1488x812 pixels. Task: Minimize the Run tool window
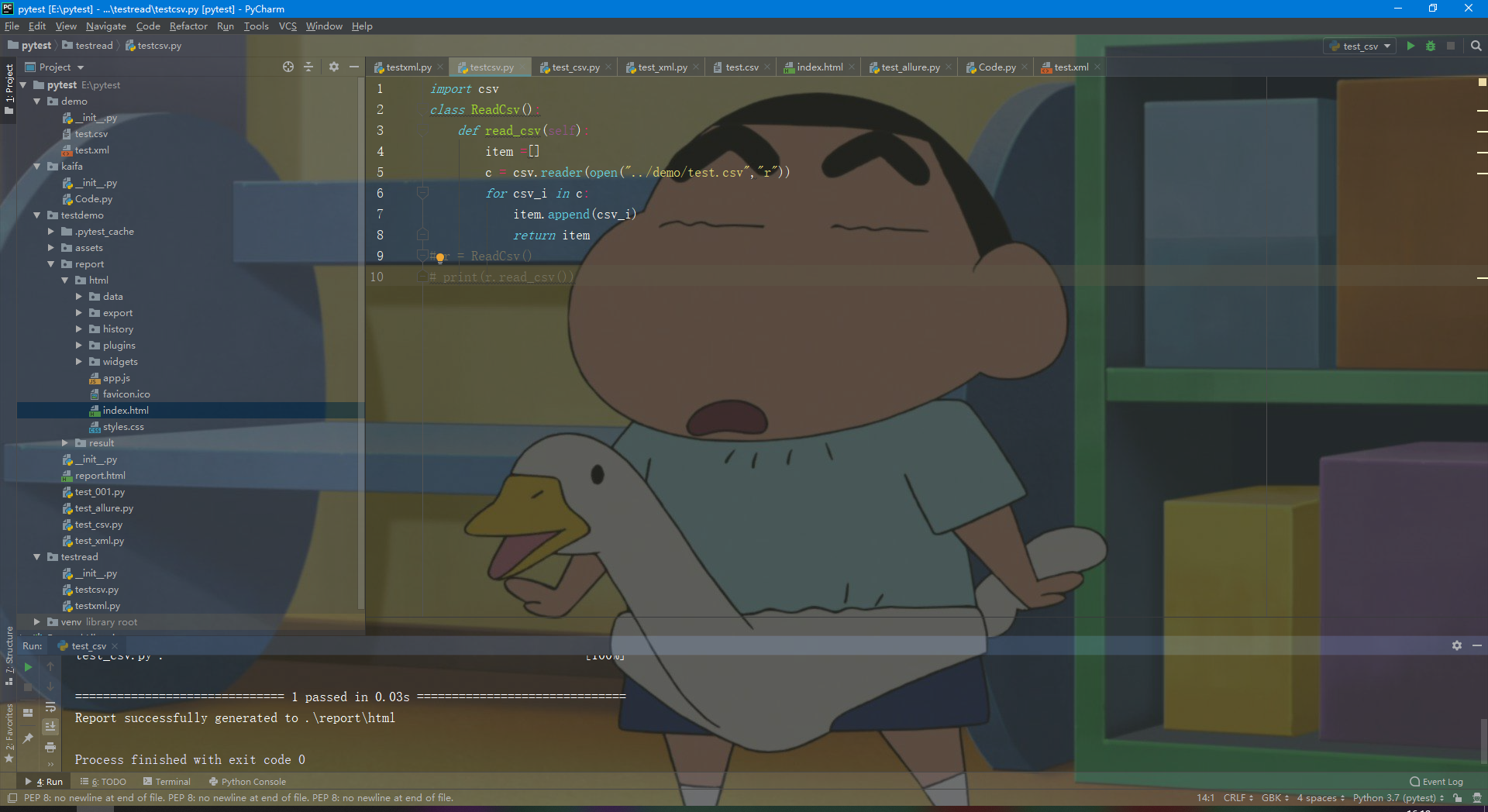(1477, 645)
